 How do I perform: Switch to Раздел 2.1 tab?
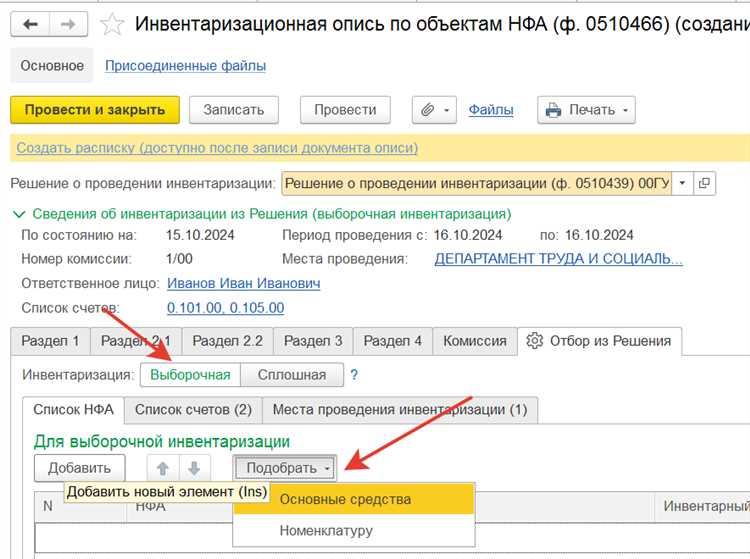point(136,341)
